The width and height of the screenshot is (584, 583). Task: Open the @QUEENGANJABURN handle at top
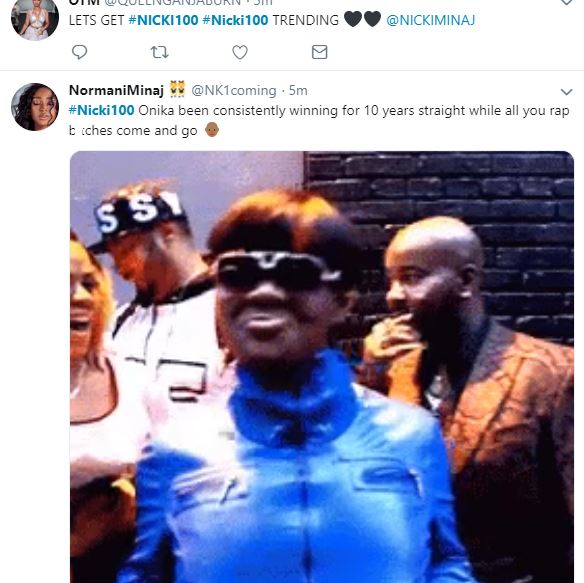[x=172, y=2]
